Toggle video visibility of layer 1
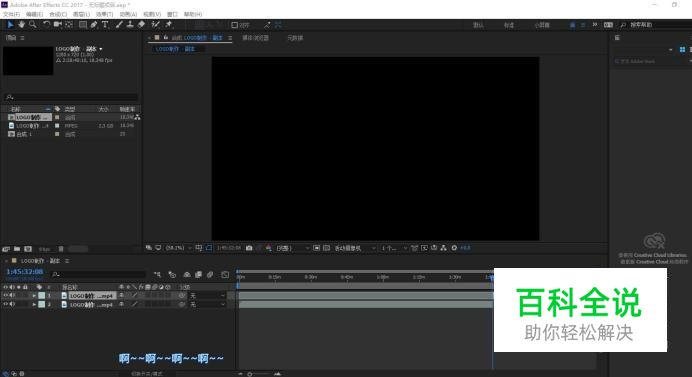 (x=5, y=295)
